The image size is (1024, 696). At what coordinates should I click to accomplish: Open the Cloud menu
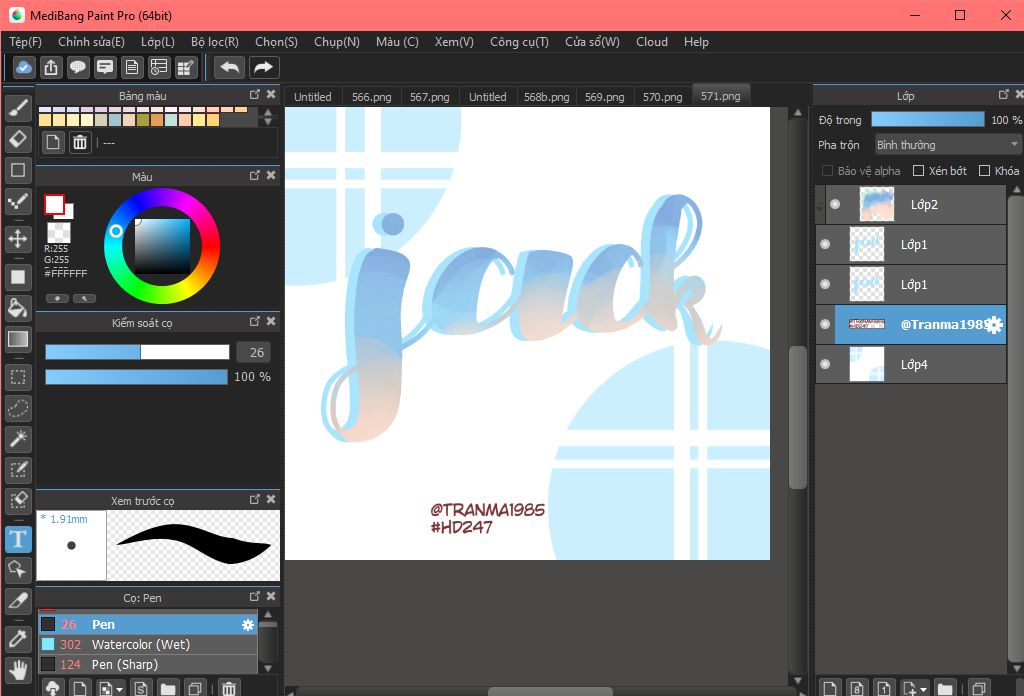(652, 42)
